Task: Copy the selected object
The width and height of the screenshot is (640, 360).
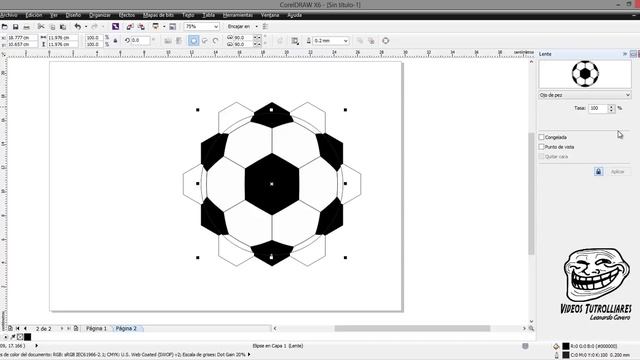Action: pos(52,27)
